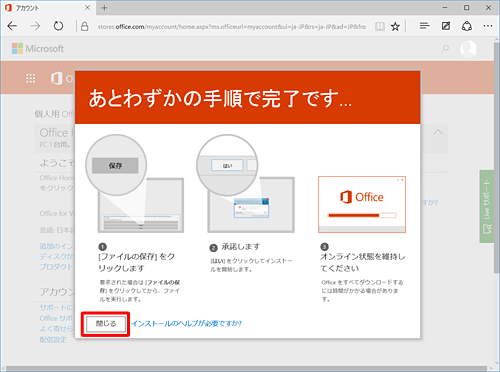The height and width of the screenshot is (372, 500).
Task: Open the Hub lines icon
Action: pos(424,26)
